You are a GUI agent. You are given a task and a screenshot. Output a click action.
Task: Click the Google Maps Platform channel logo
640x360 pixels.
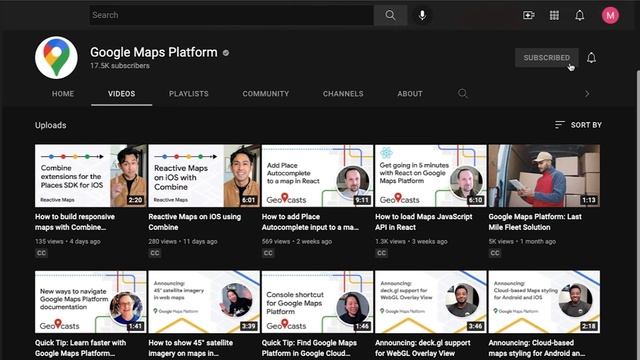pos(56,58)
